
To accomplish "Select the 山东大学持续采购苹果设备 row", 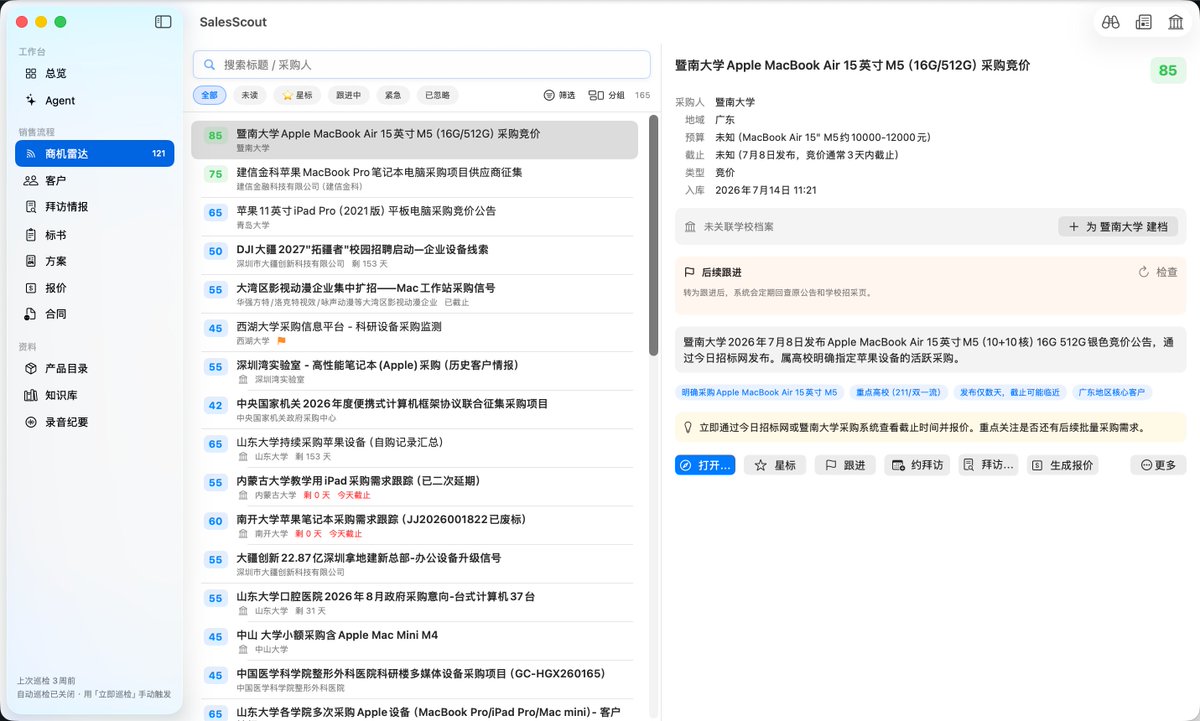I will click(x=414, y=449).
